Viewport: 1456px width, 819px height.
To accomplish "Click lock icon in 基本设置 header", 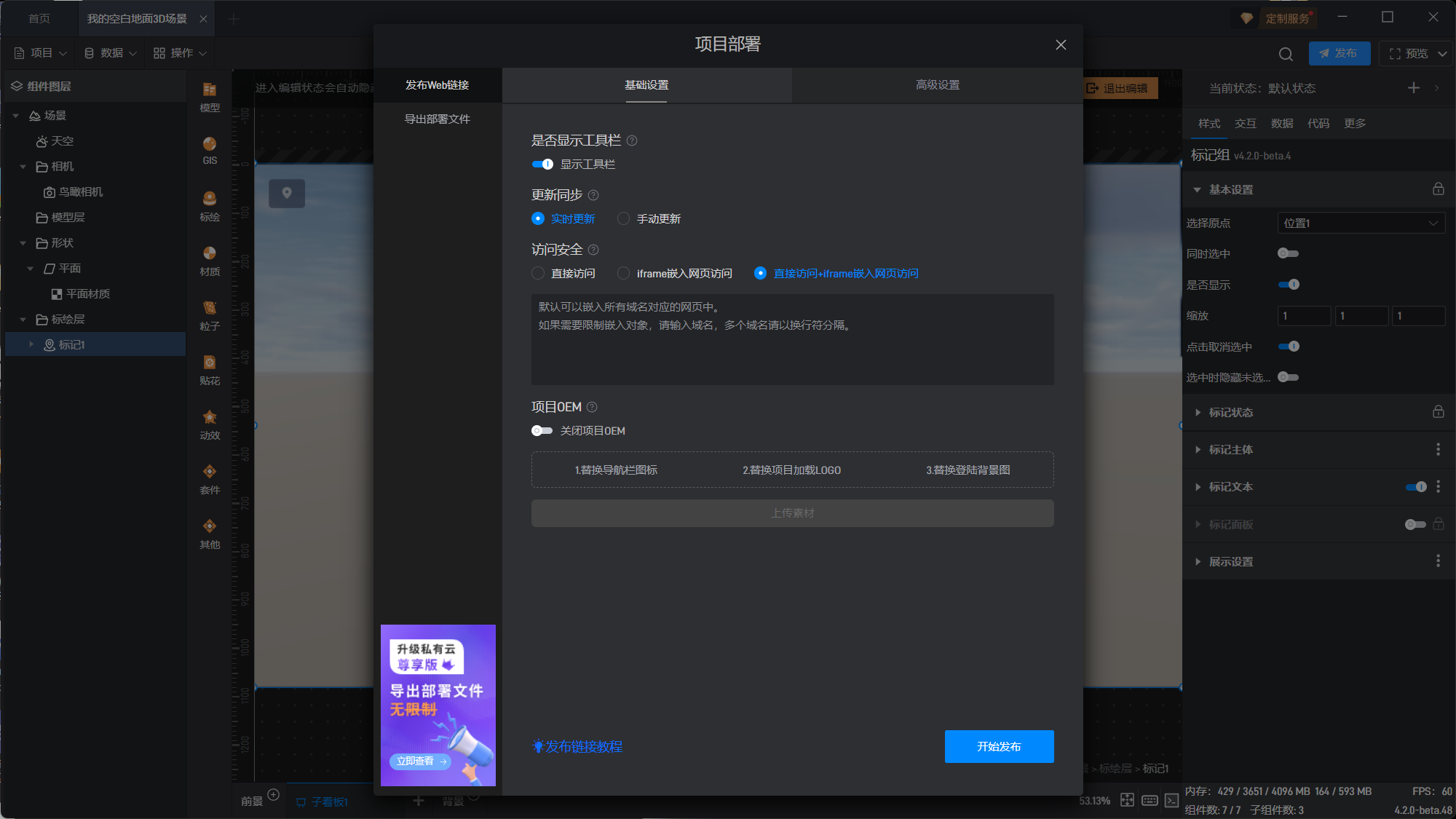I will coord(1438,189).
